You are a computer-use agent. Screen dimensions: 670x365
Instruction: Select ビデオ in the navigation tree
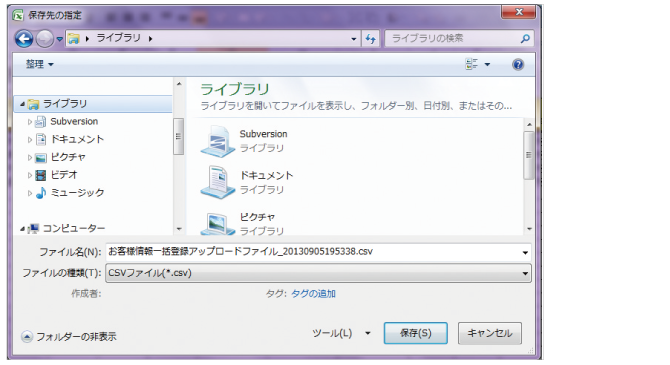pos(64,175)
